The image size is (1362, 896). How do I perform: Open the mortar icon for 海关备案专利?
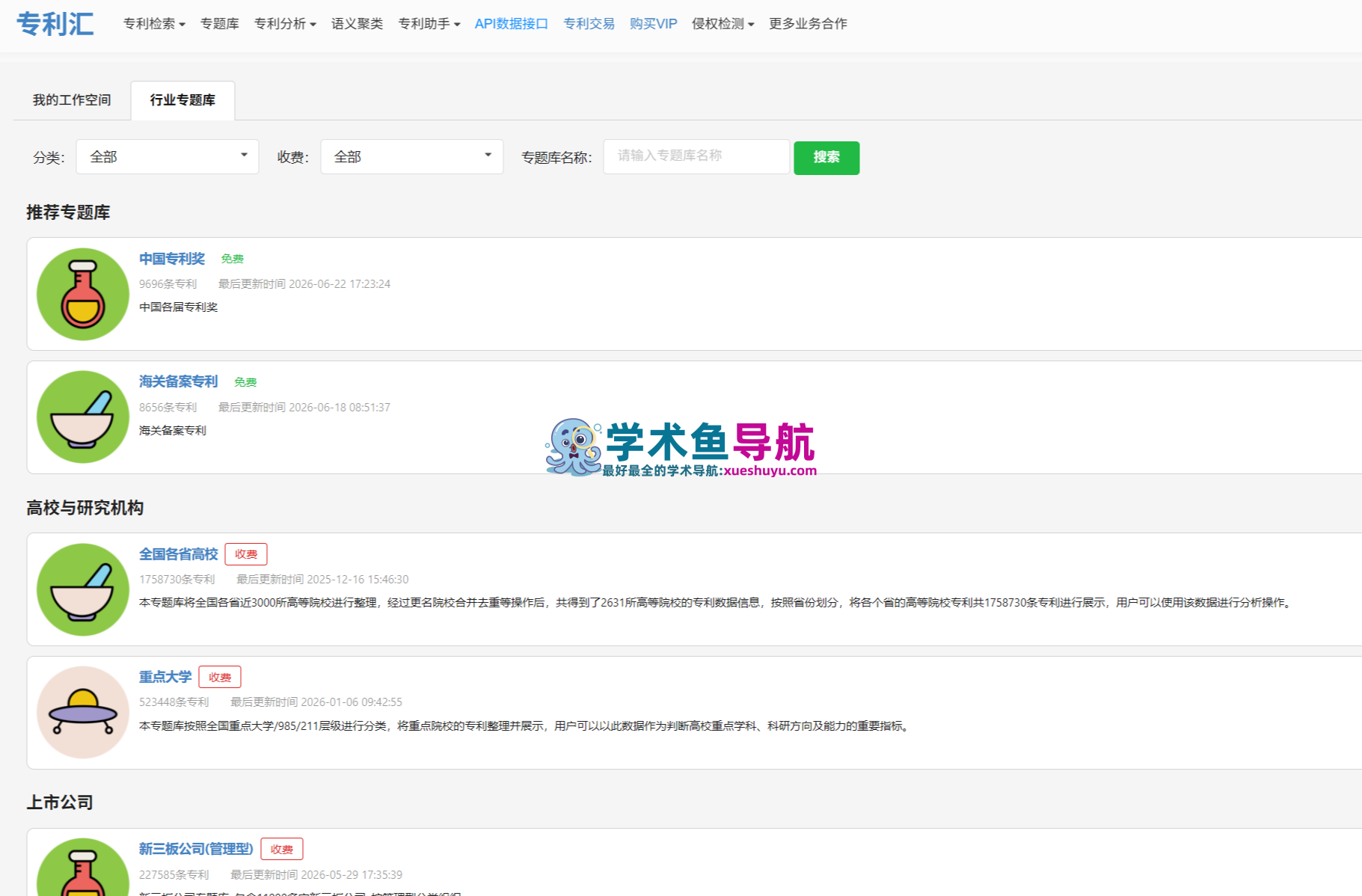click(x=83, y=417)
